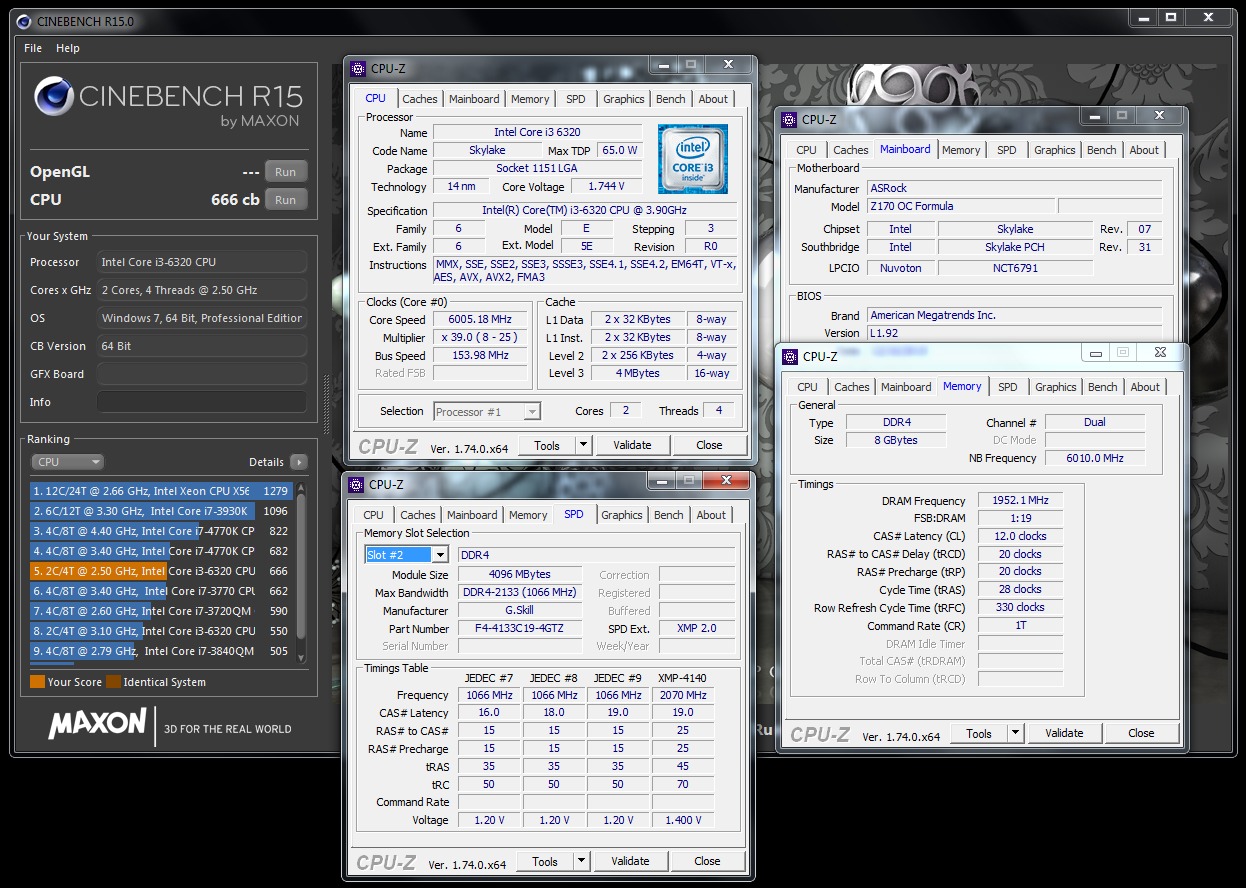Run the OpenGL benchmark test
The height and width of the screenshot is (888, 1246).
pyautogui.click(x=285, y=171)
